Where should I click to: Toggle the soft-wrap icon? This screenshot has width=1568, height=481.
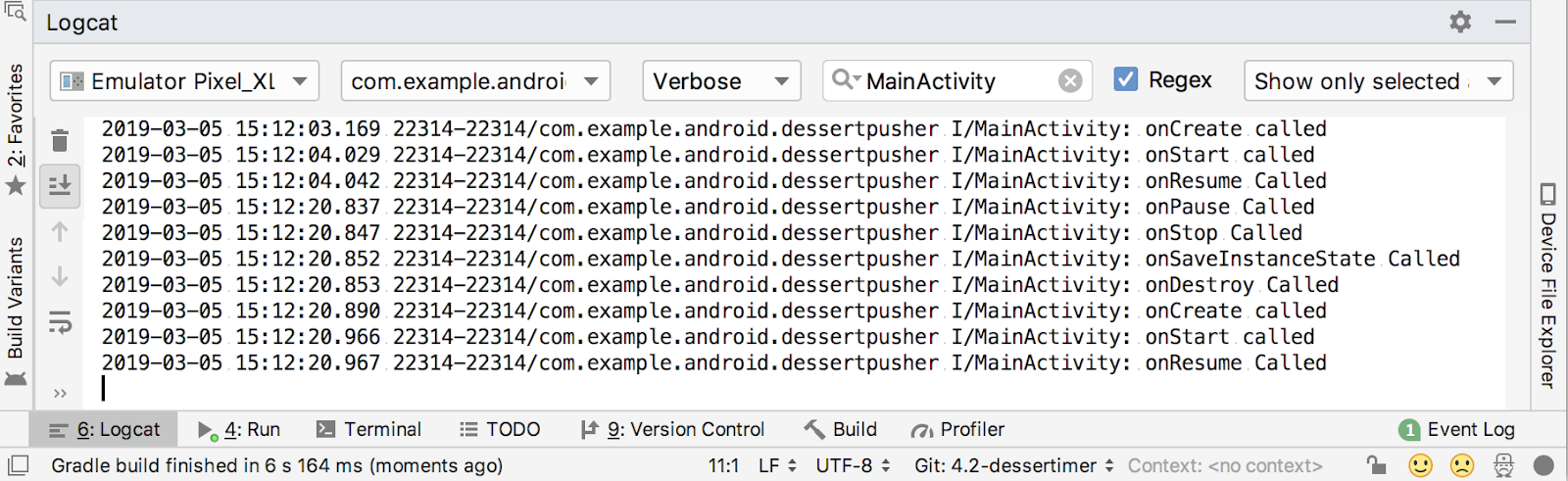click(60, 322)
